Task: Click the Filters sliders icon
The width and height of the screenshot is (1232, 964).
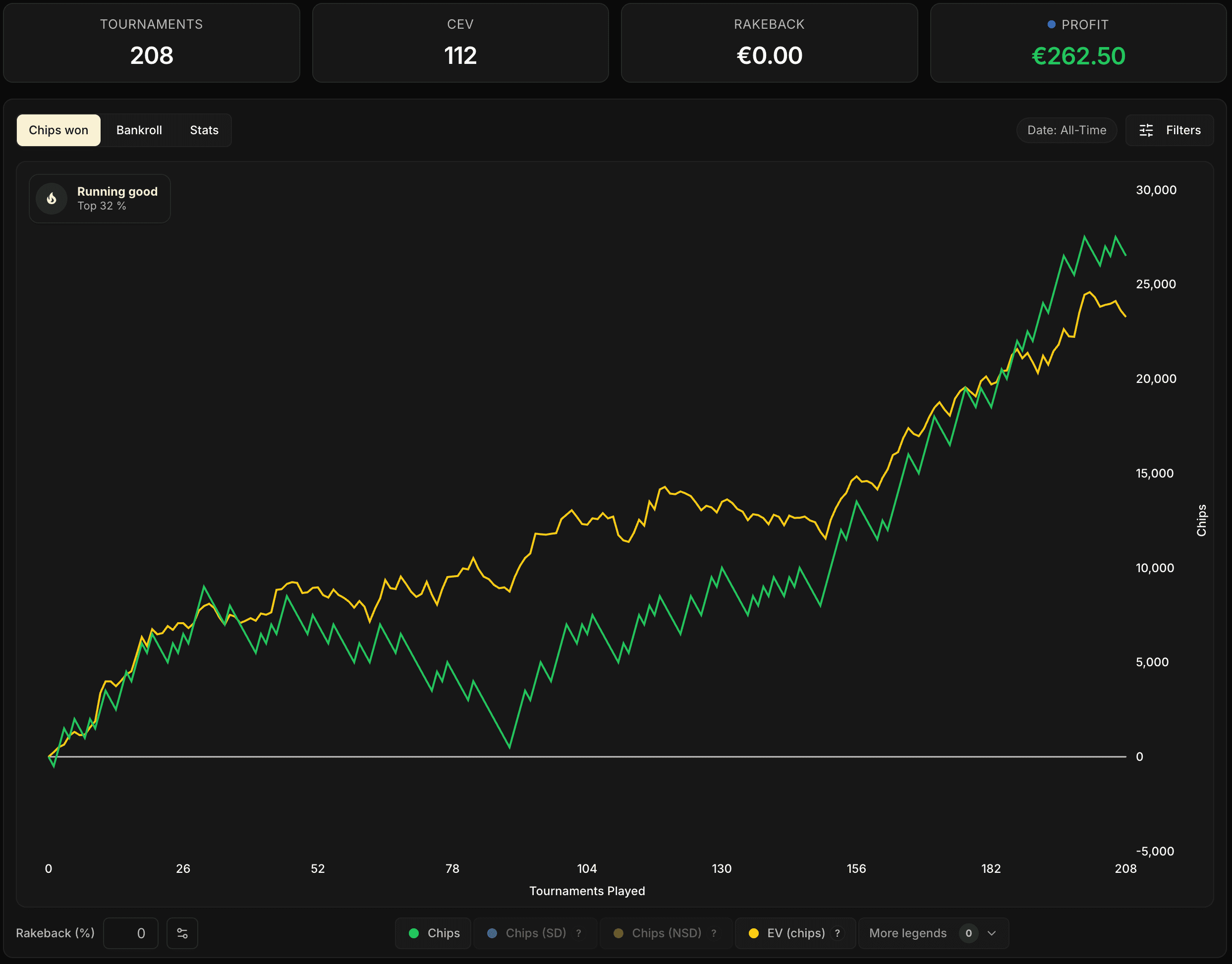Action: (1146, 130)
